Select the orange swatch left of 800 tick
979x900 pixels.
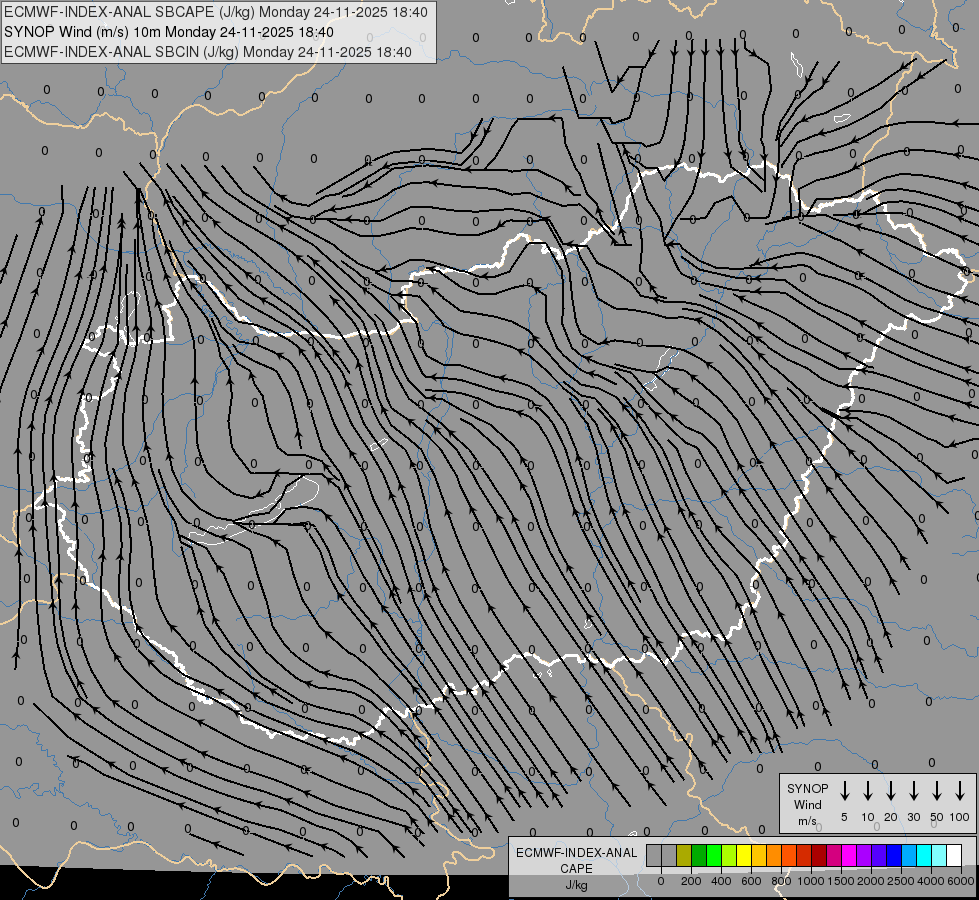coord(774,855)
